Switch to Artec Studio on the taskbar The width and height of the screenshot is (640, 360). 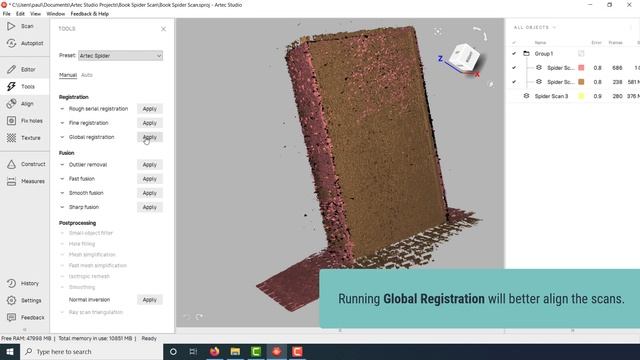(277, 351)
